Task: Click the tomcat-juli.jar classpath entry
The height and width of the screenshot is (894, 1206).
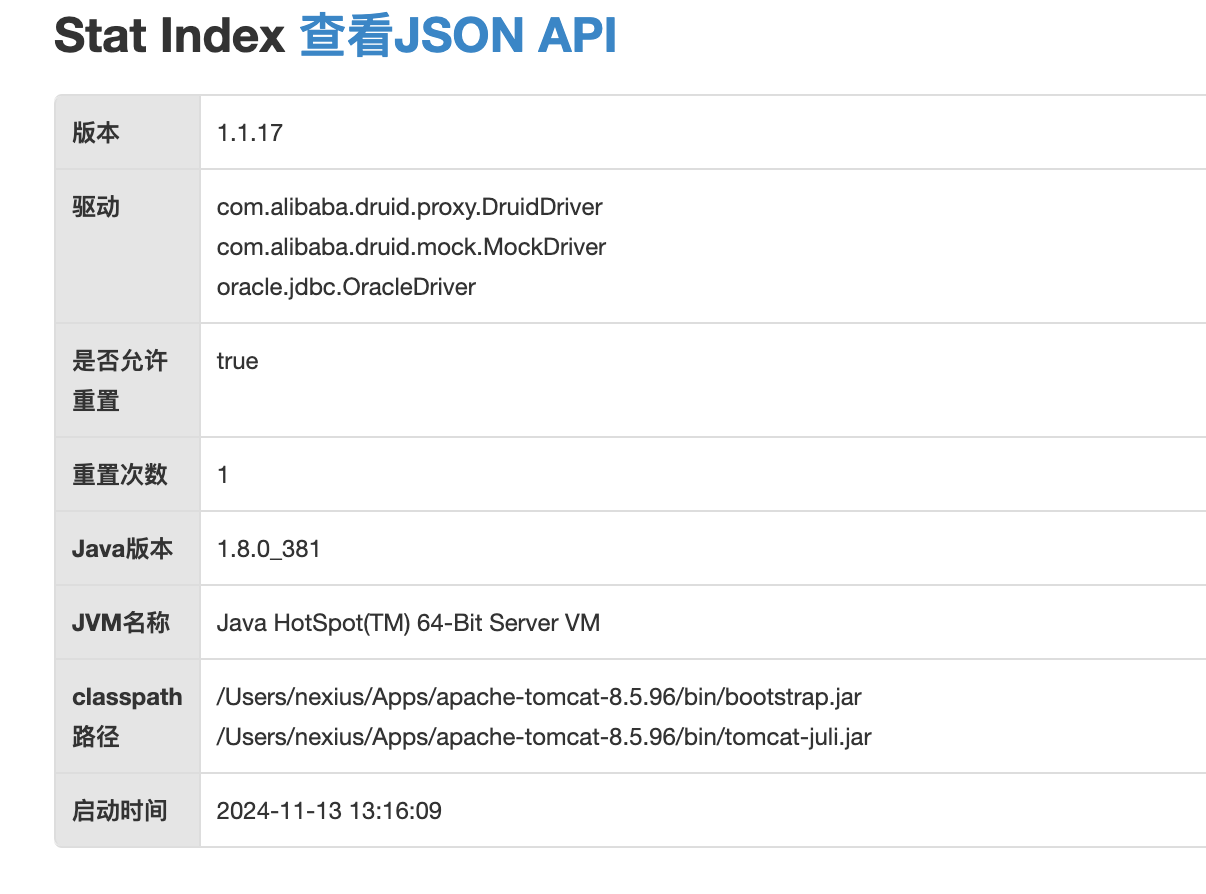Action: tap(544, 737)
